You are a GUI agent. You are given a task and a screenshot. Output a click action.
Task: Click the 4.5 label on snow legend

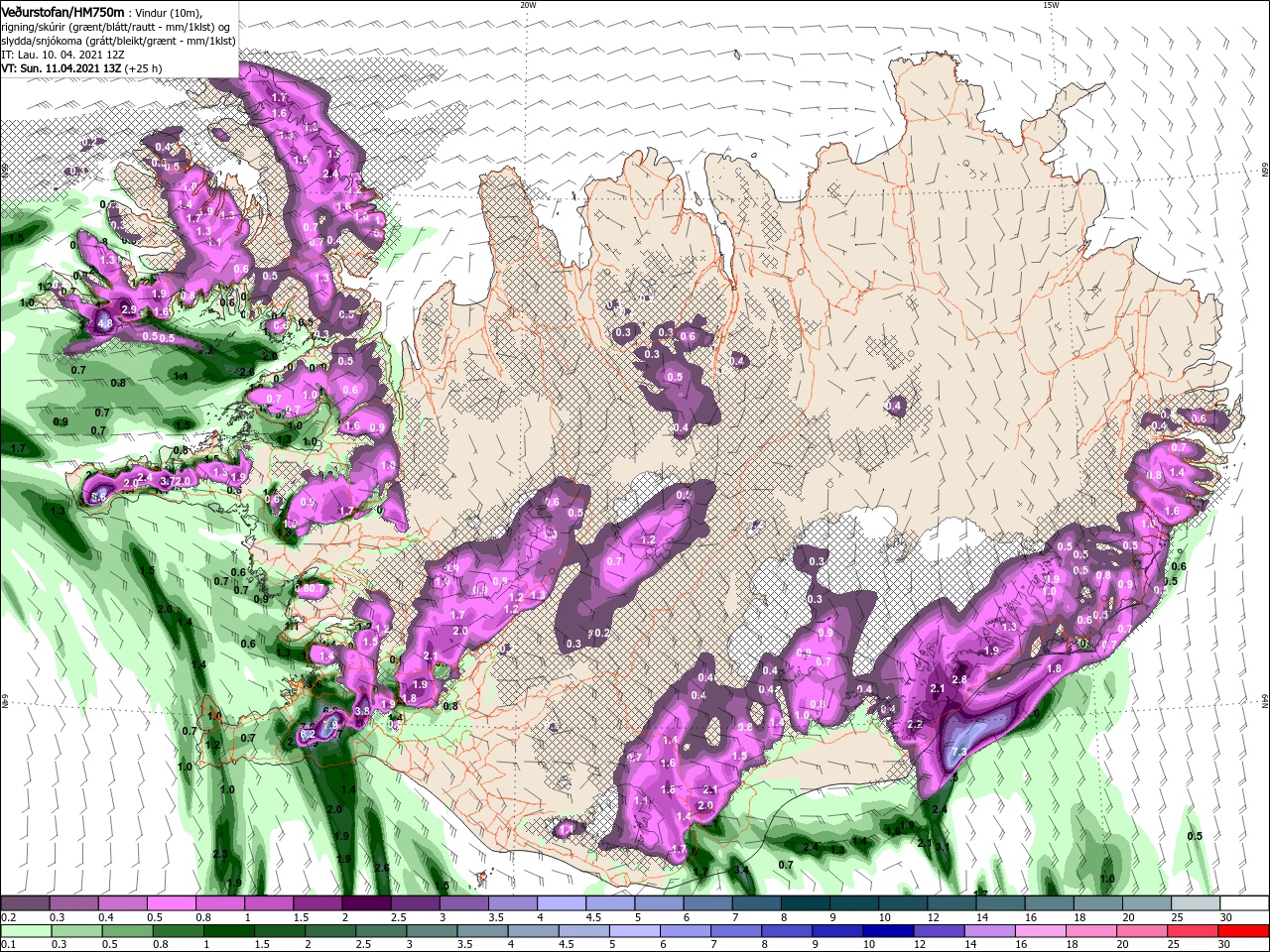592,917
